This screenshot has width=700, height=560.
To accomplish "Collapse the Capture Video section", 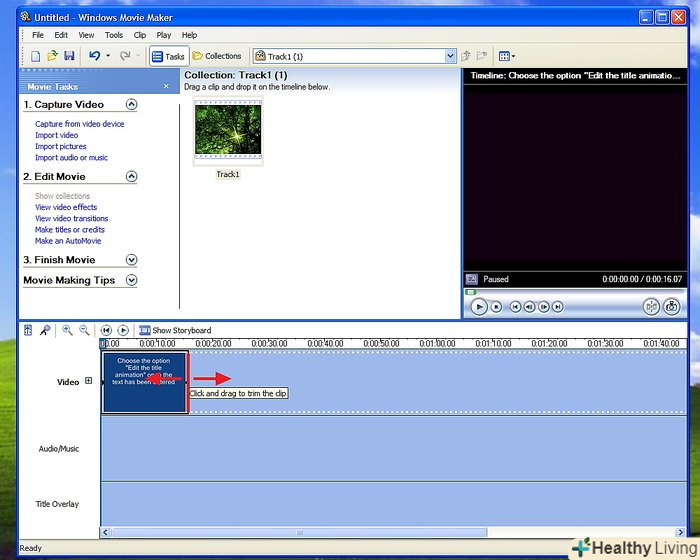I will click(131, 105).
